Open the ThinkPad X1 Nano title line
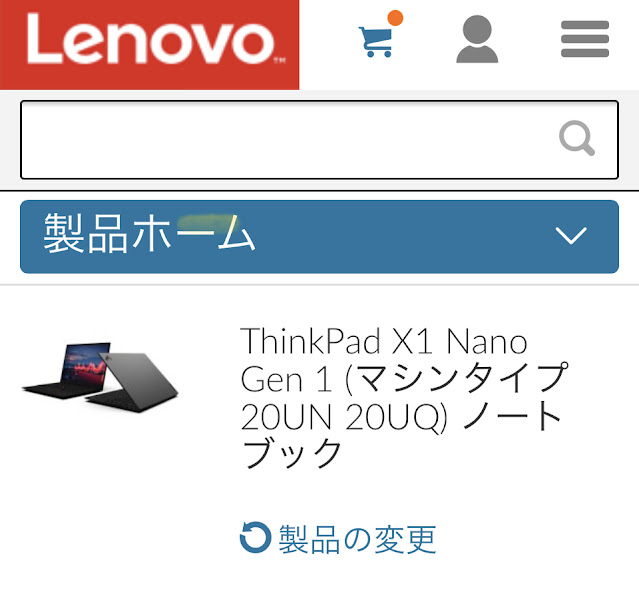This screenshot has height=602, width=639. [383, 341]
